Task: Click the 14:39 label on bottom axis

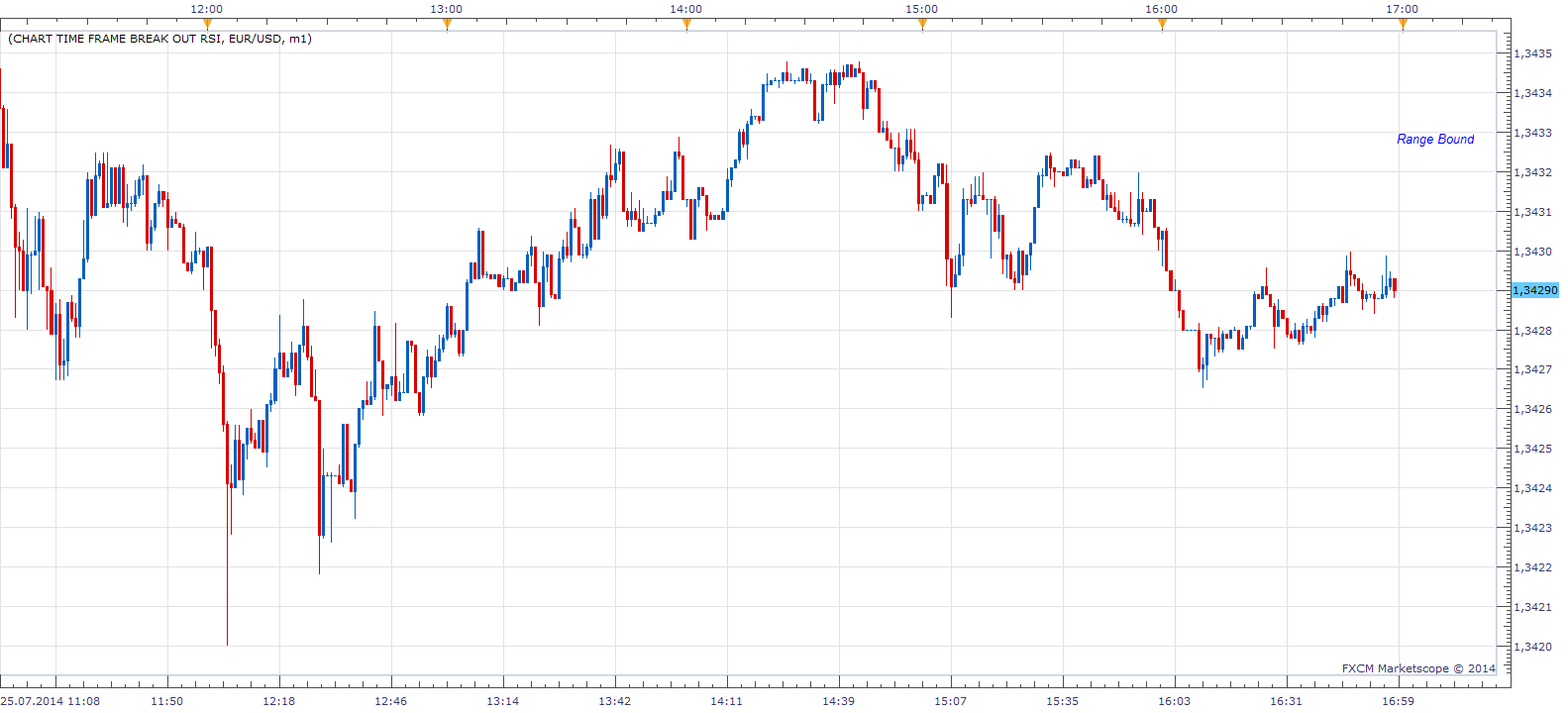Action: point(839,701)
